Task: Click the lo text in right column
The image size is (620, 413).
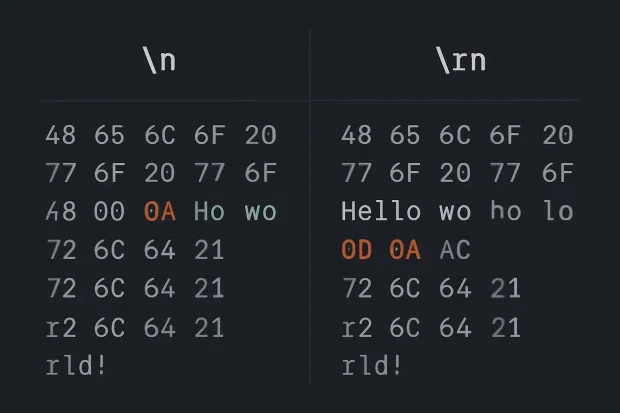Action: (x=558, y=211)
